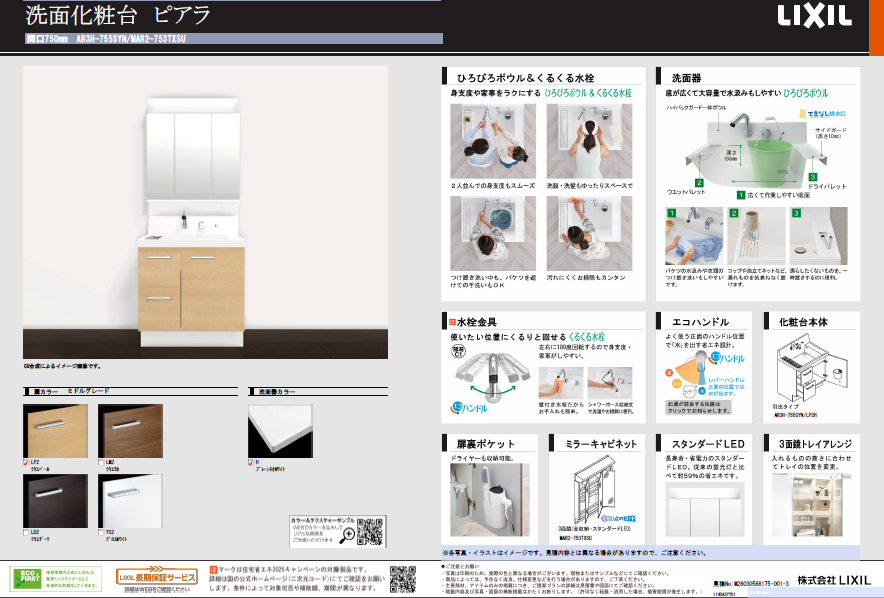
Task: Click the LIXIL logo in the header
Action: pos(815,16)
